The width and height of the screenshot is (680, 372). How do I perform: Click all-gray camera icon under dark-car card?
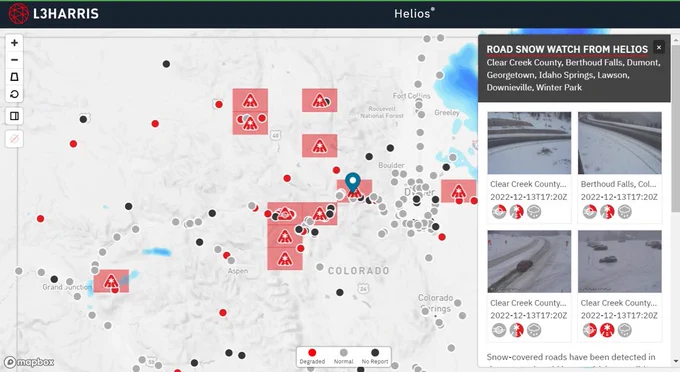tap(499, 330)
